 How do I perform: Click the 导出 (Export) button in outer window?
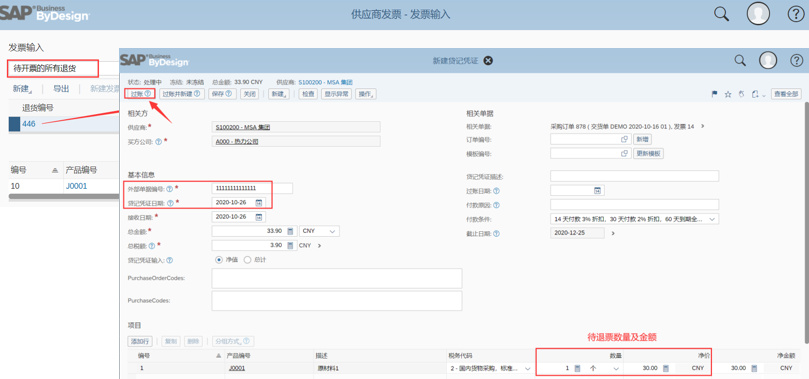[61, 89]
